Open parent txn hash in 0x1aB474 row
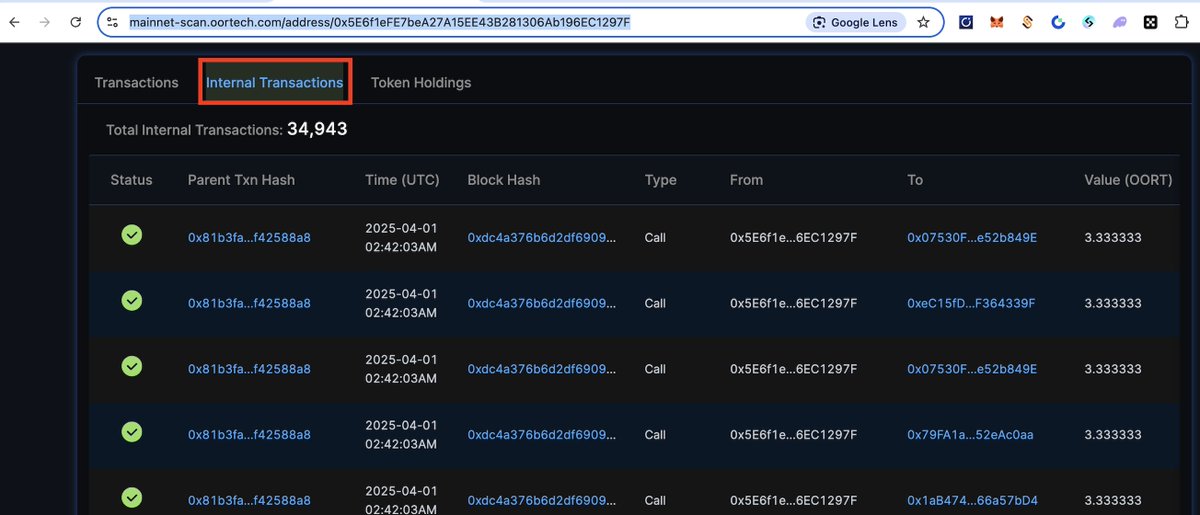The image size is (1200, 515). pos(249,500)
